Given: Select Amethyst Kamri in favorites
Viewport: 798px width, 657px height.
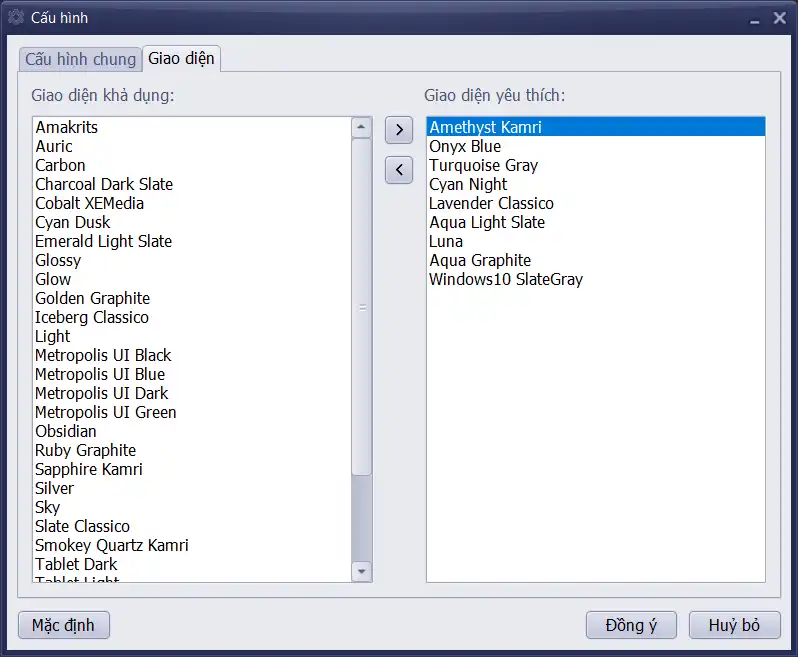Looking at the screenshot, I should click(595, 127).
